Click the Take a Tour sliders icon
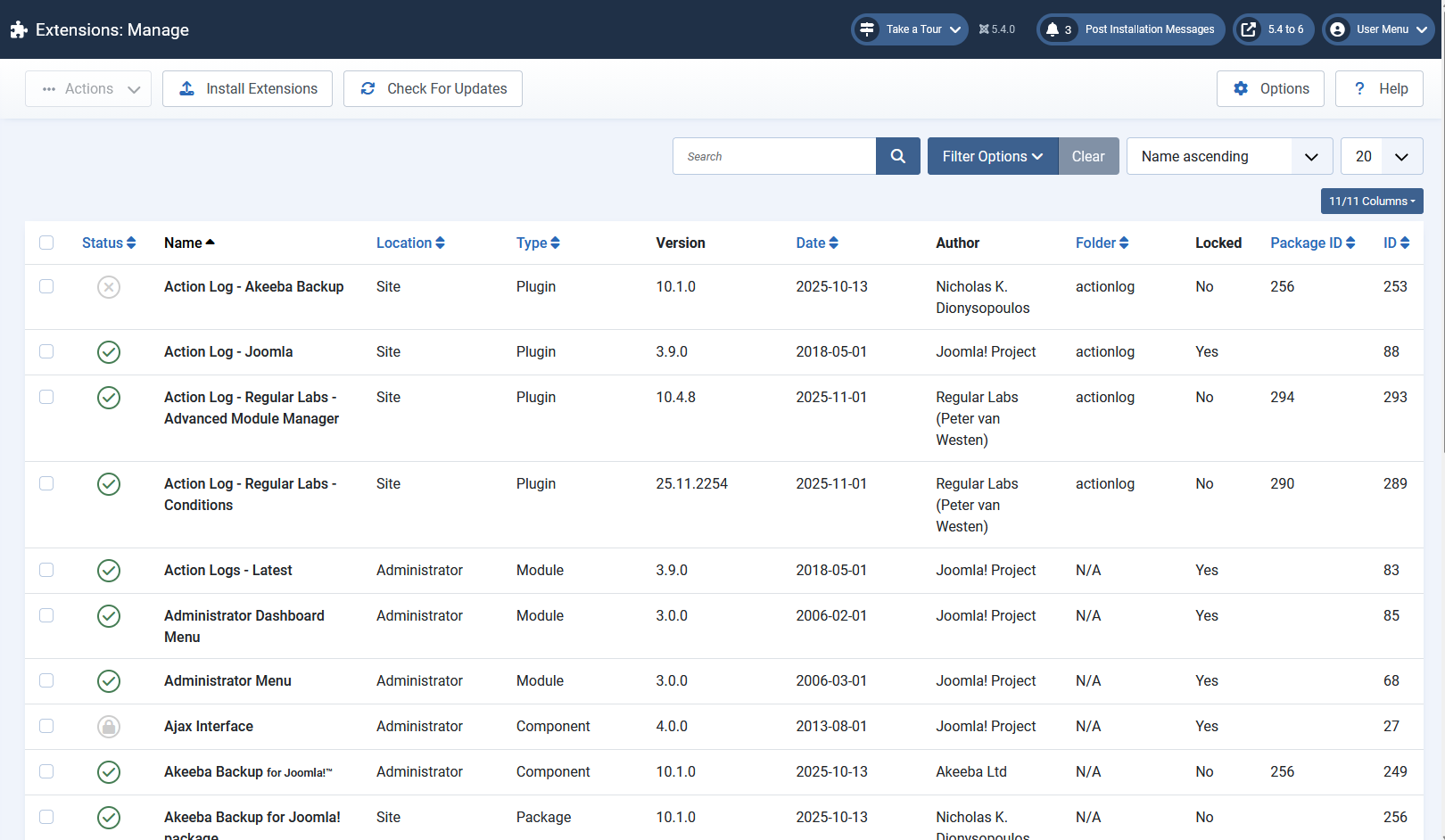 coord(866,29)
